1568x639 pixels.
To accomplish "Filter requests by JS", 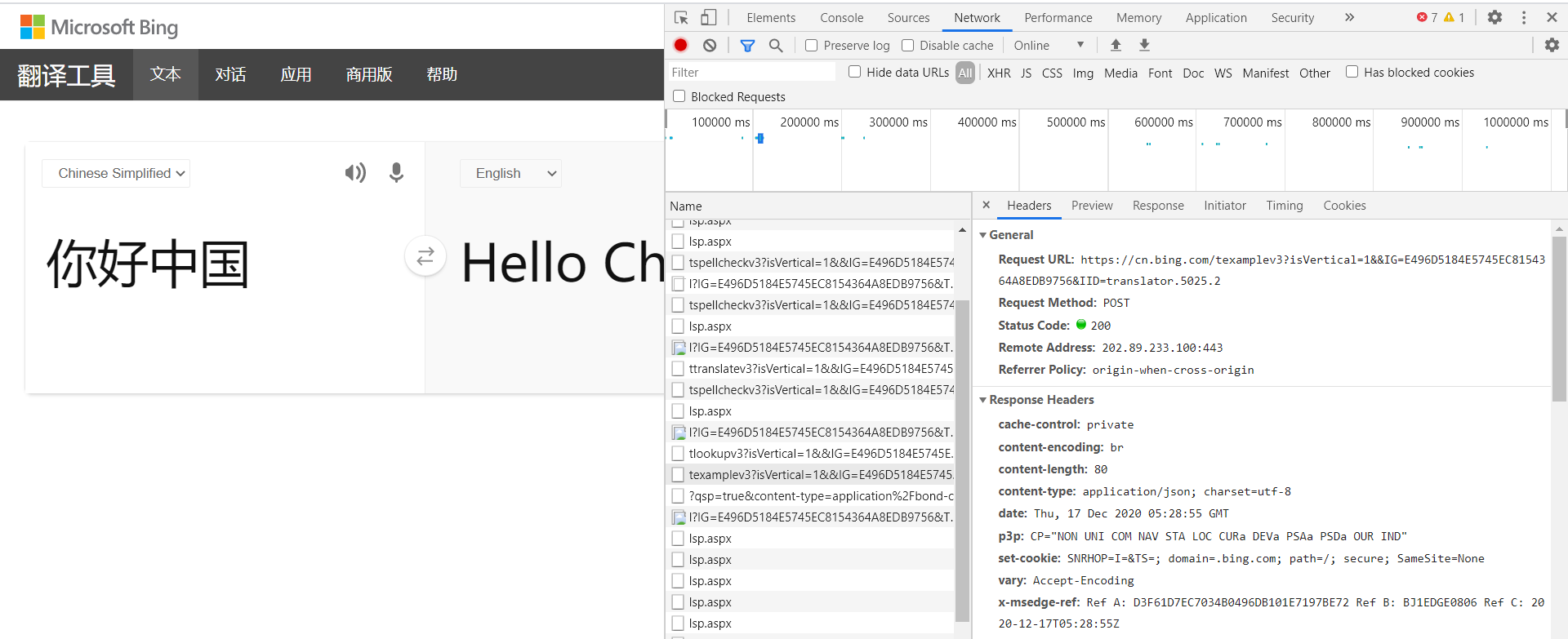I will pos(1026,73).
